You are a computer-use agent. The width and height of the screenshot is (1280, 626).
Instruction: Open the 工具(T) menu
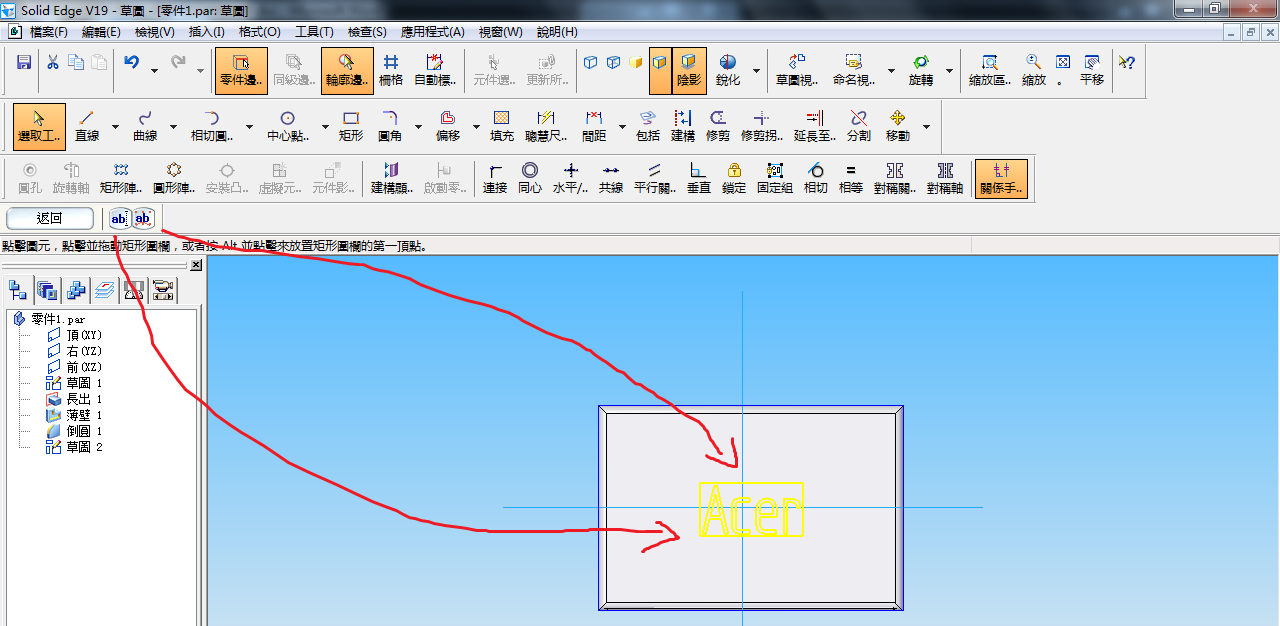click(x=314, y=32)
